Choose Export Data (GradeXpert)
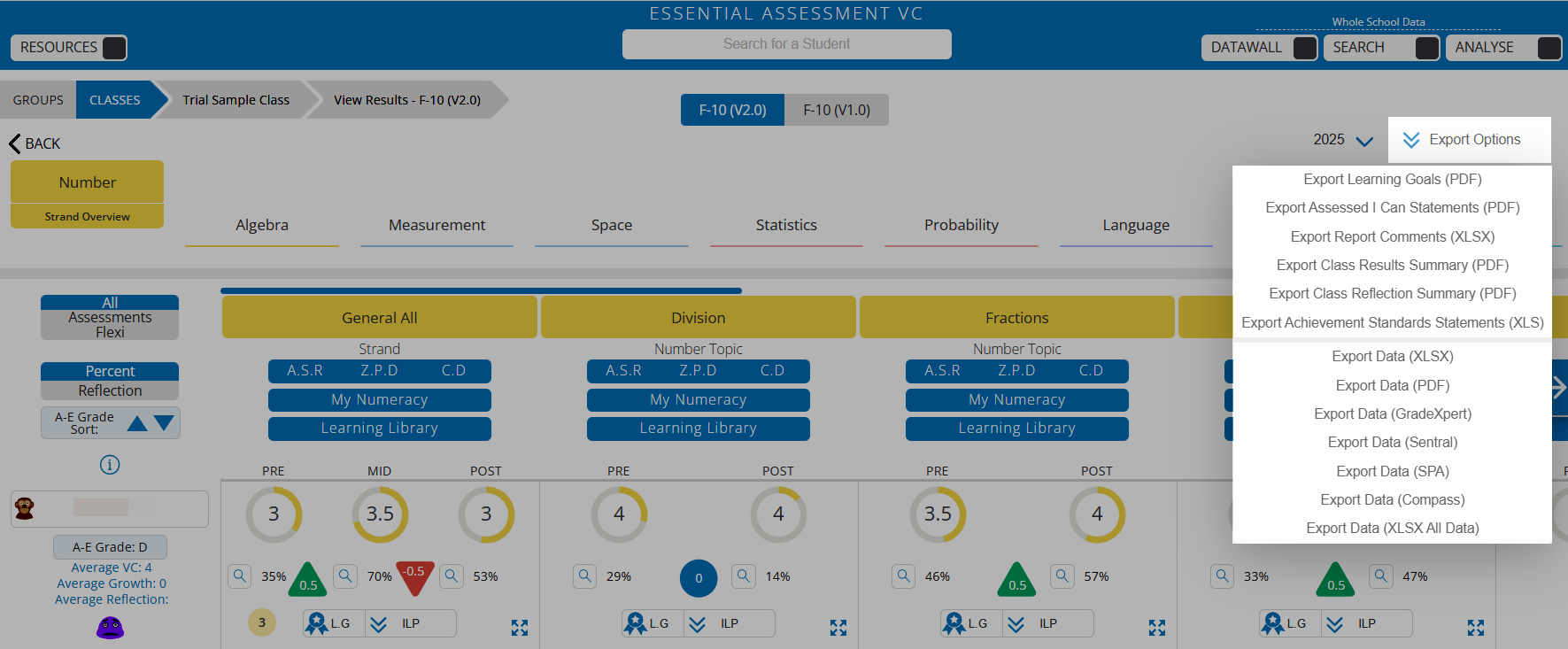Viewport: 1568px width, 649px height. point(1392,413)
